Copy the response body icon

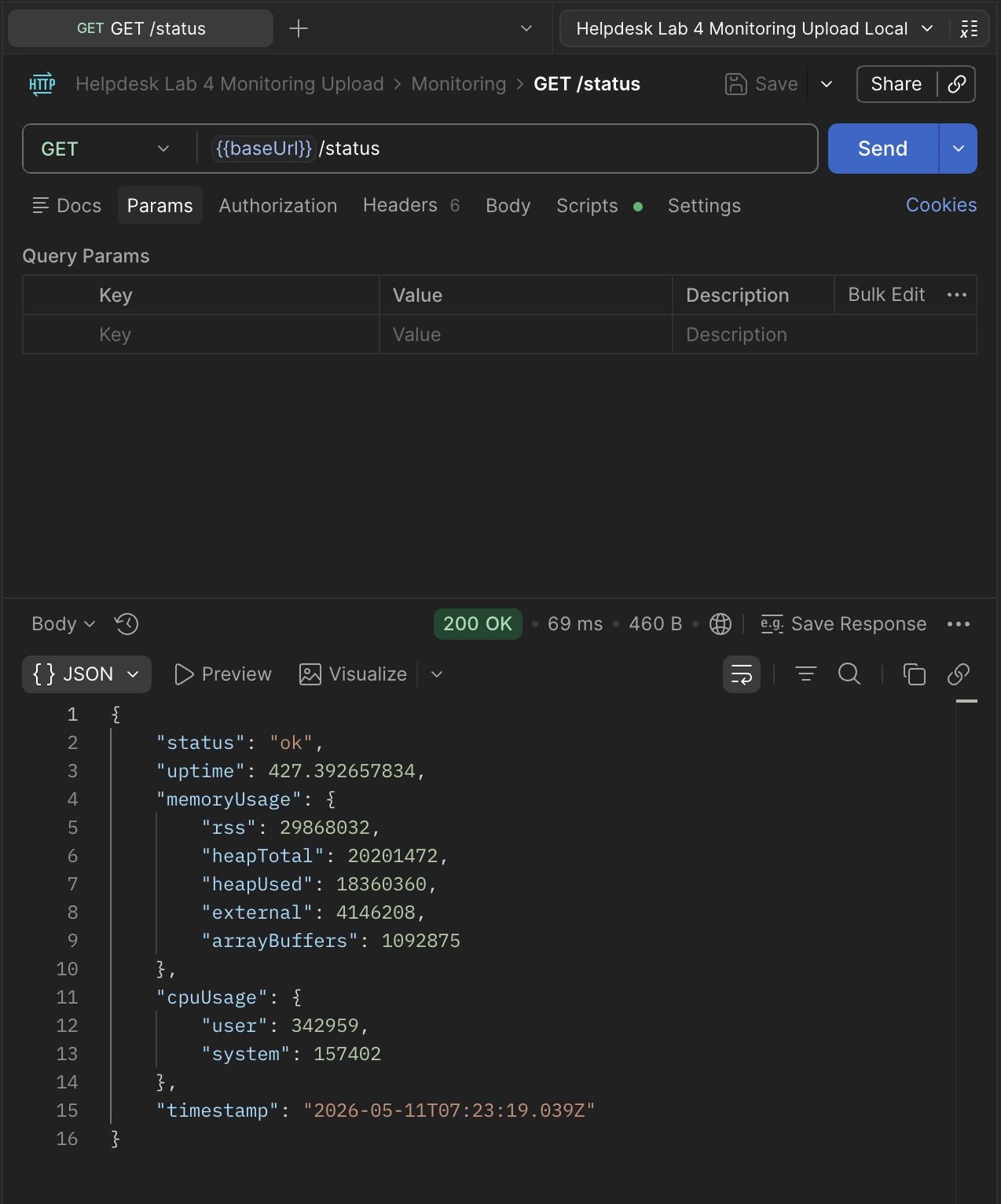pyautogui.click(x=915, y=674)
